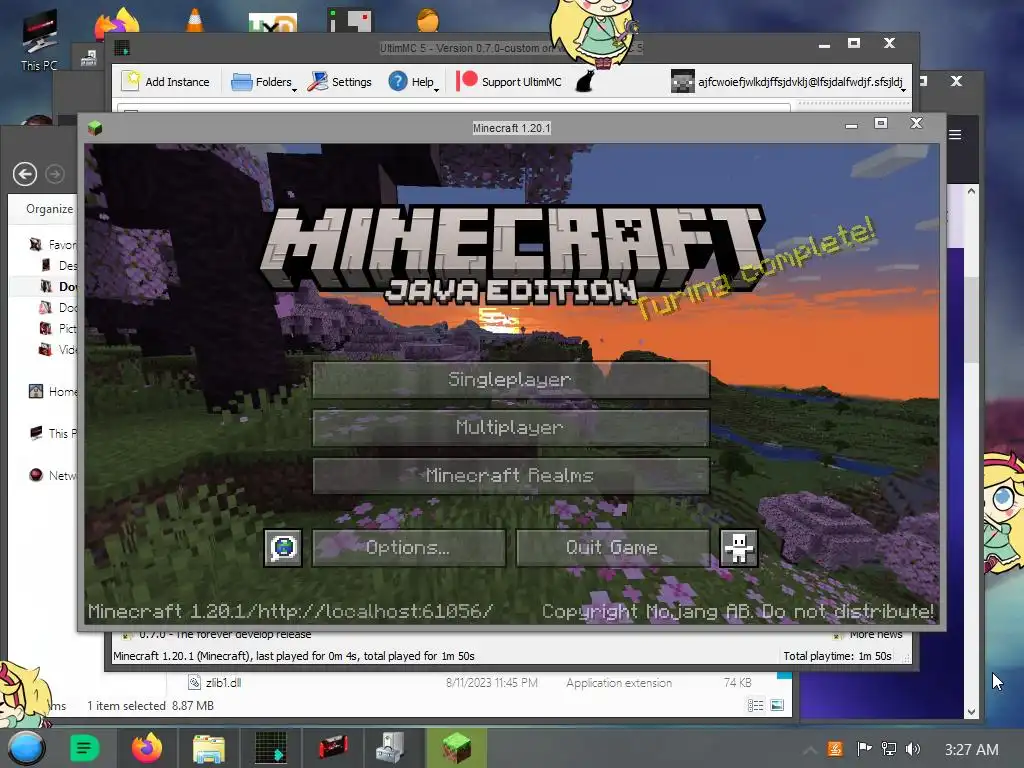1024x768 pixels.
Task: Open the account dropdown showing the email
Action: 789,82
